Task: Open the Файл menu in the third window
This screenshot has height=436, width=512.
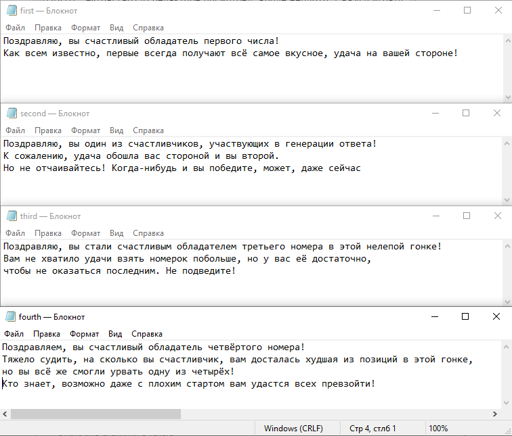Action: click(x=15, y=233)
